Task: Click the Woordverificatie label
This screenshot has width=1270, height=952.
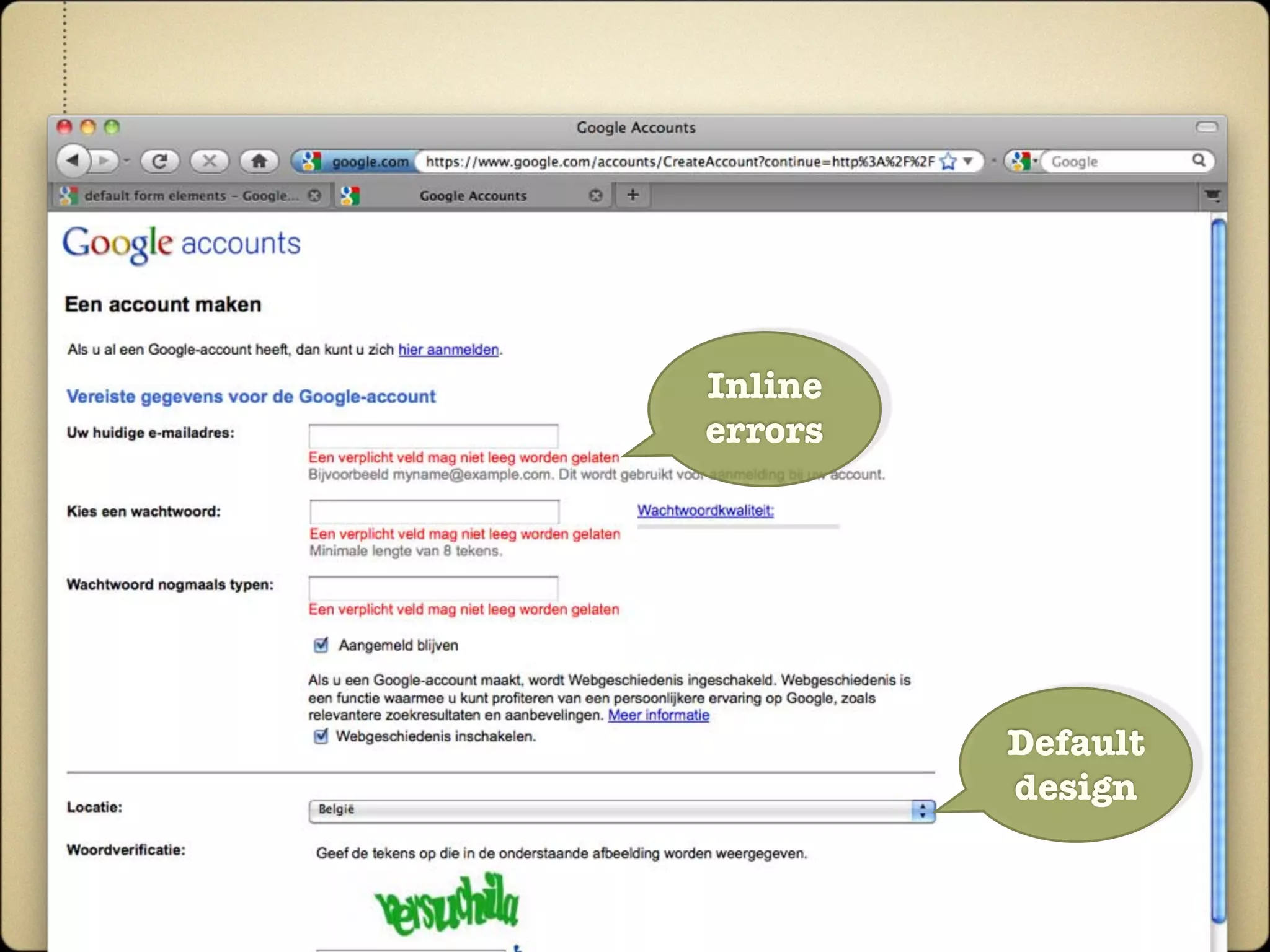Action: [126, 850]
